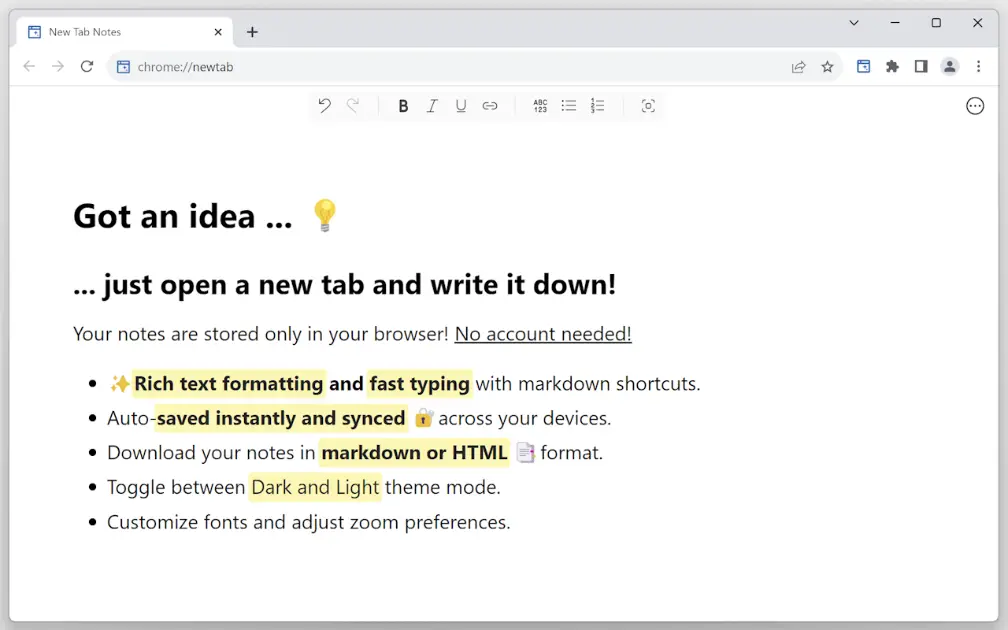Viewport: 1008px width, 630px height.
Task: Expand the profile dropdown arrow near tabs
Action: pos(855,22)
